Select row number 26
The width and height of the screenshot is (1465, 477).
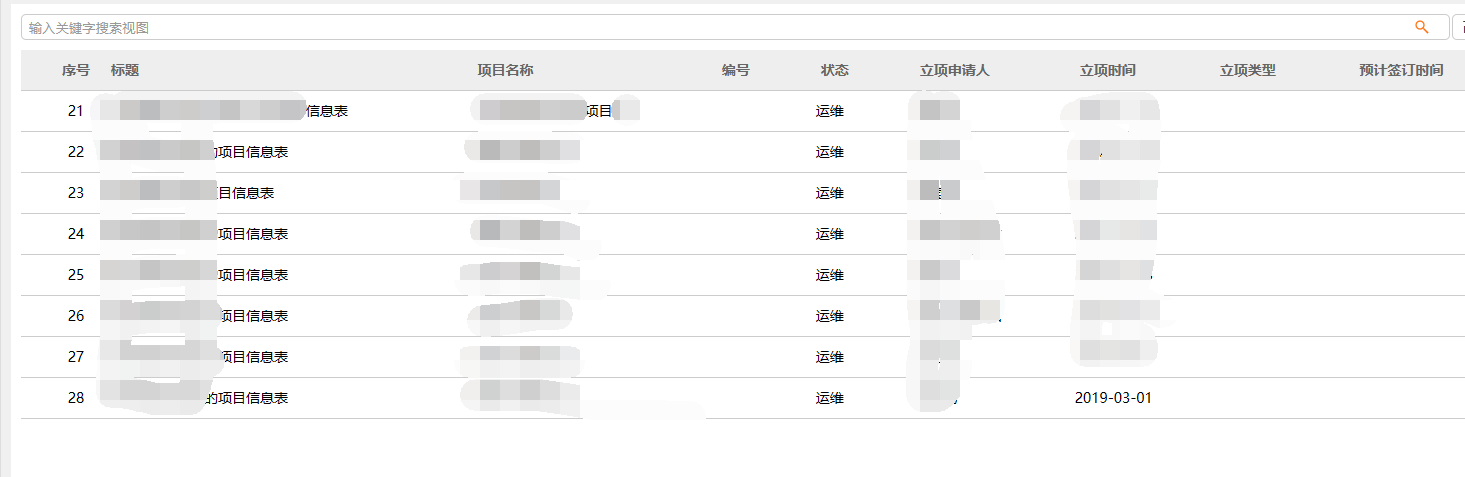click(76, 317)
